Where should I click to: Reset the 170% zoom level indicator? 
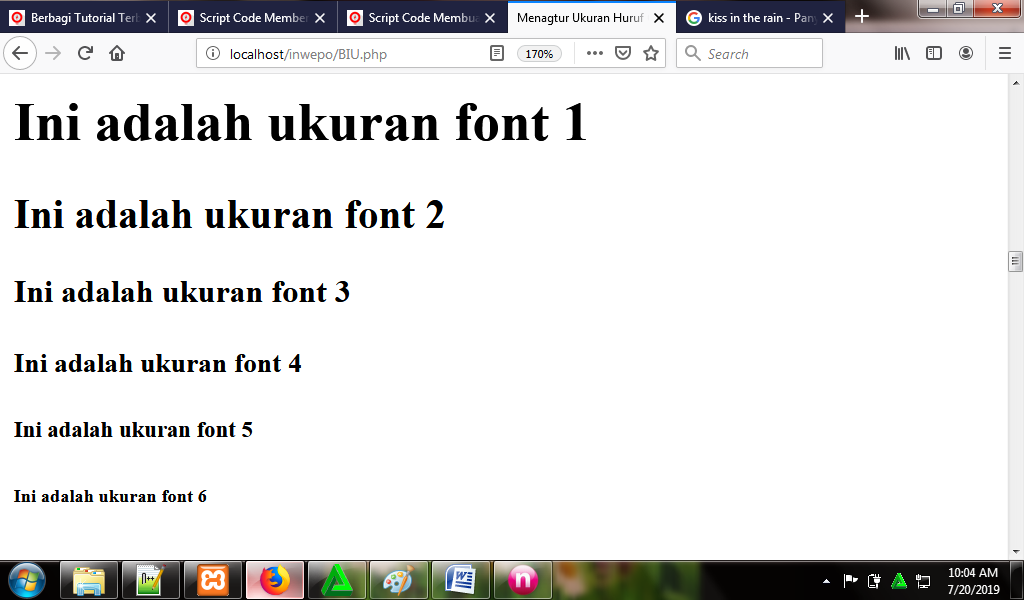tap(539, 54)
